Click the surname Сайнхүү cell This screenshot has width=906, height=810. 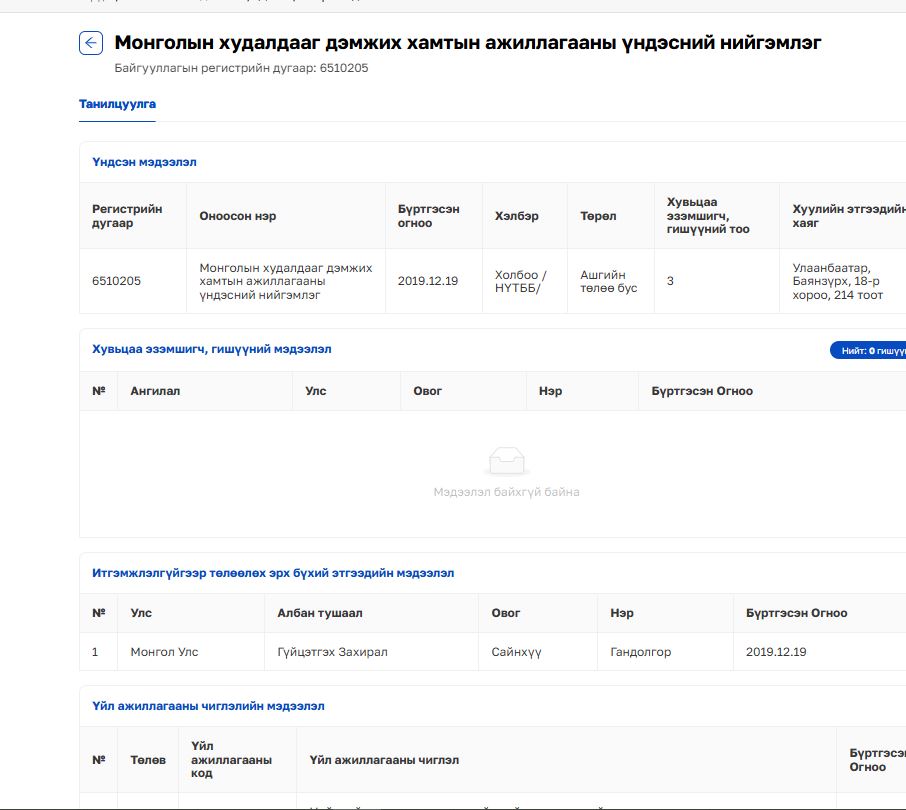point(516,652)
